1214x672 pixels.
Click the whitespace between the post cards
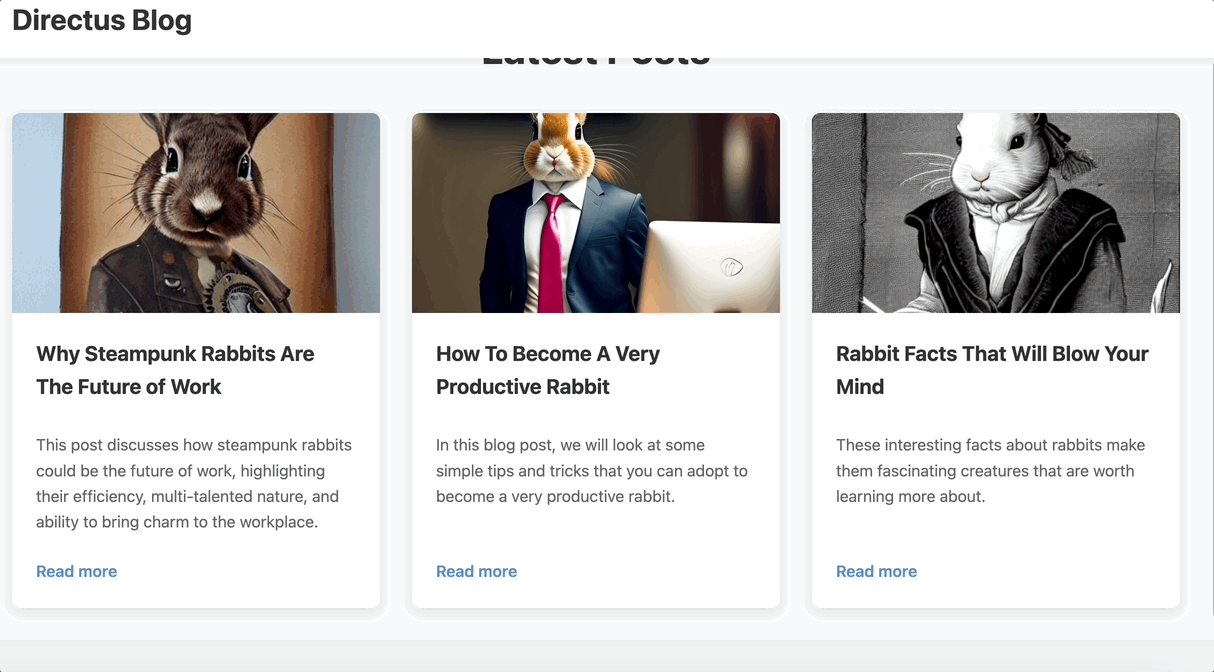pos(396,362)
